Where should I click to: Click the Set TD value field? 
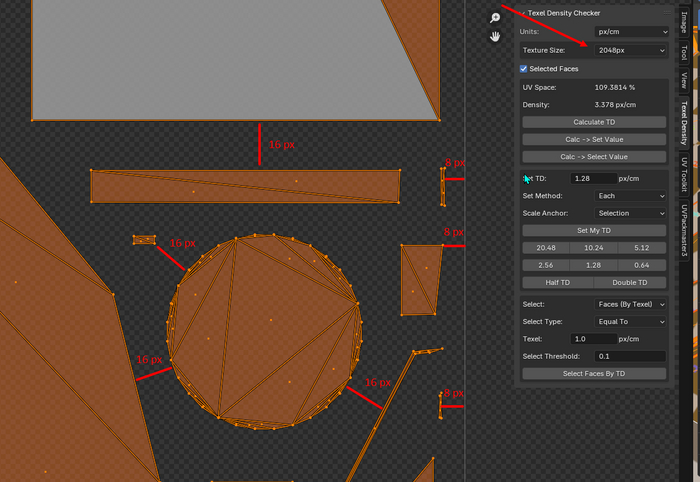(x=593, y=179)
